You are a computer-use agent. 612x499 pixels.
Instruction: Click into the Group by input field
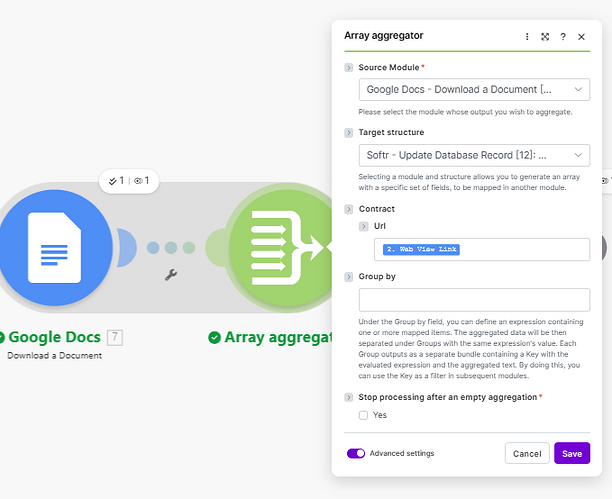coord(474,300)
